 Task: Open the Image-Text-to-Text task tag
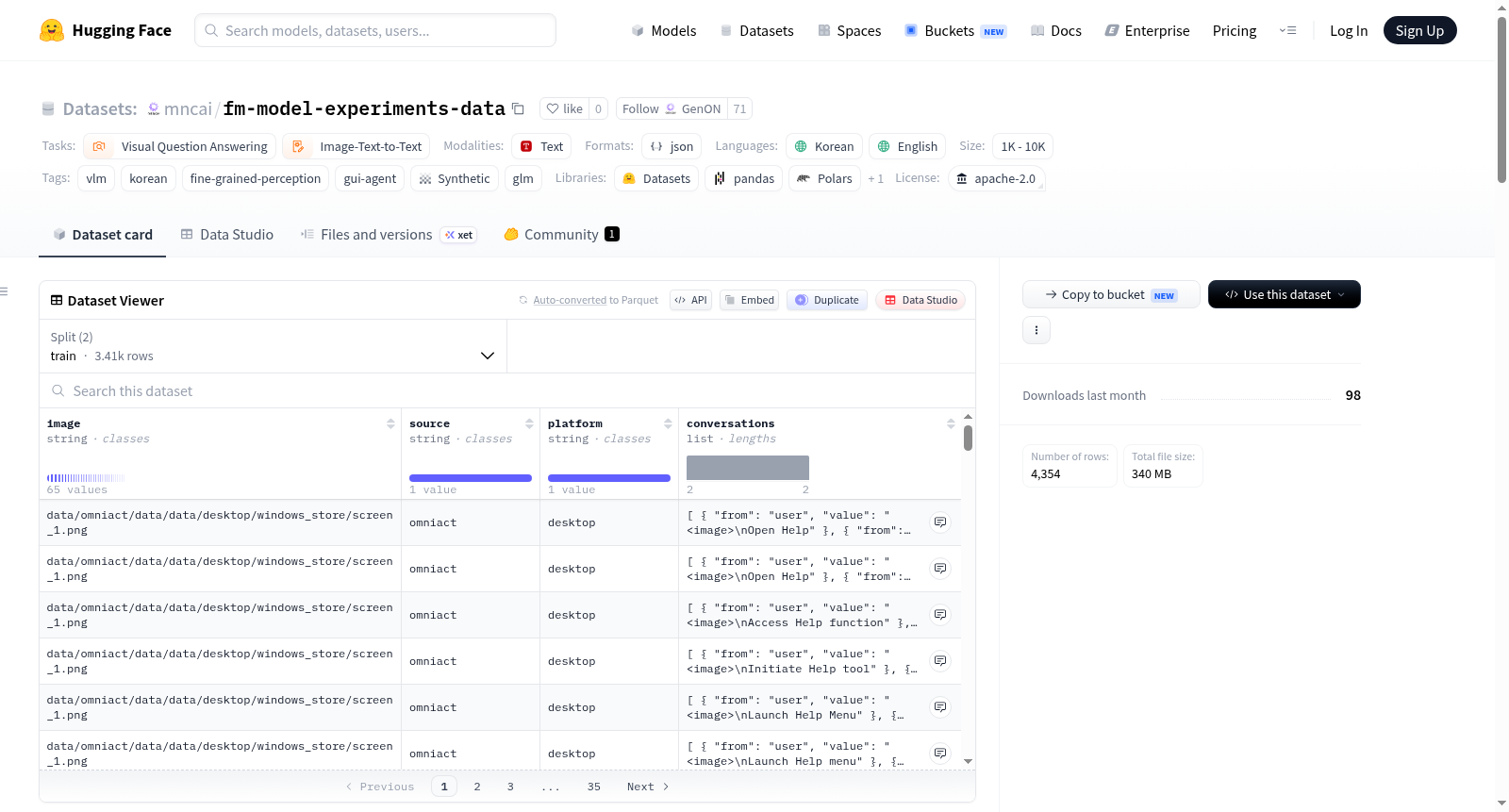[x=357, y=146]
